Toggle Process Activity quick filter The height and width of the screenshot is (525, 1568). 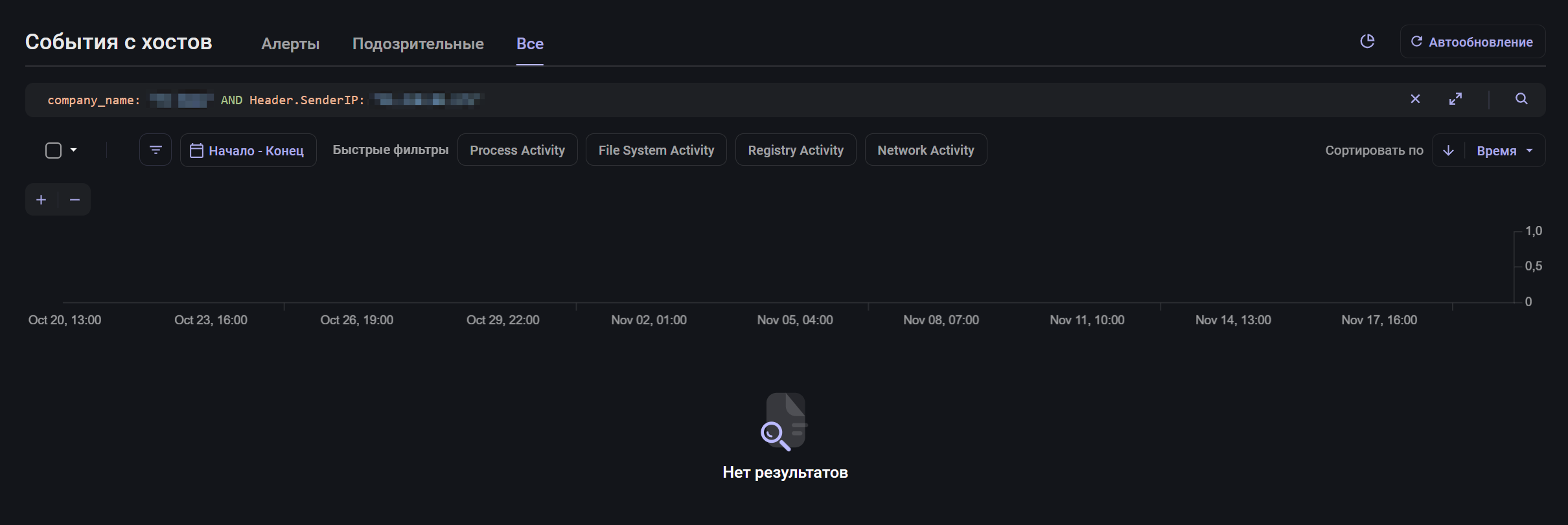517,150
